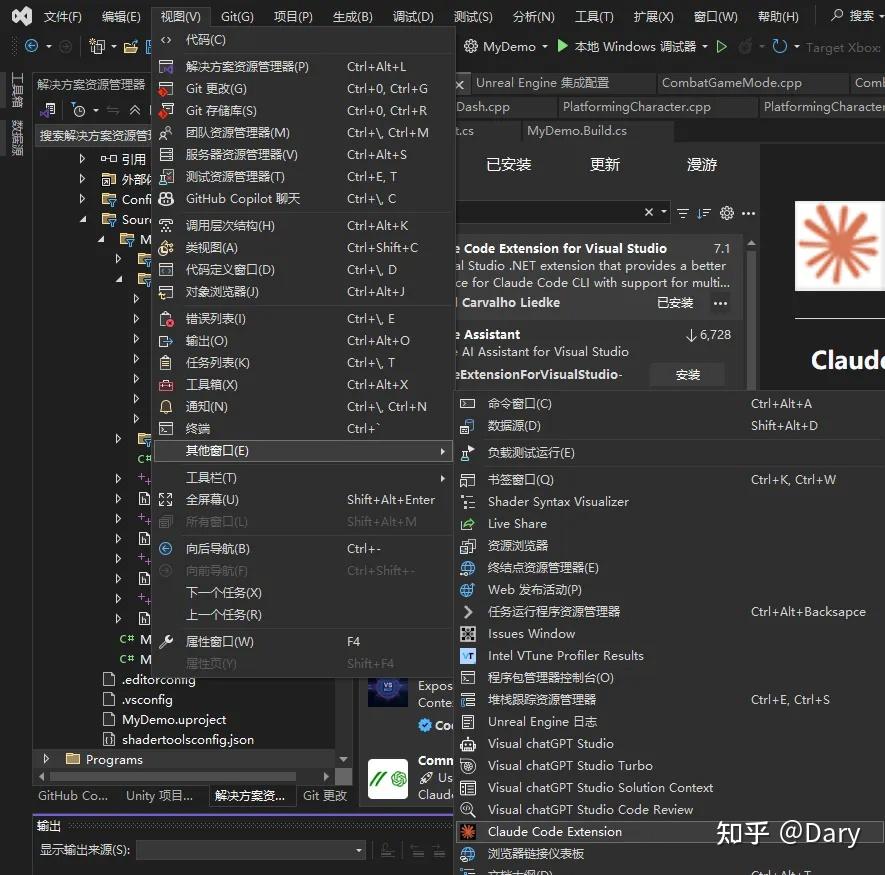The image size is (885, 875).
Task: Open extension search box dropdown arrow
Action: click(x=664, y=212)
